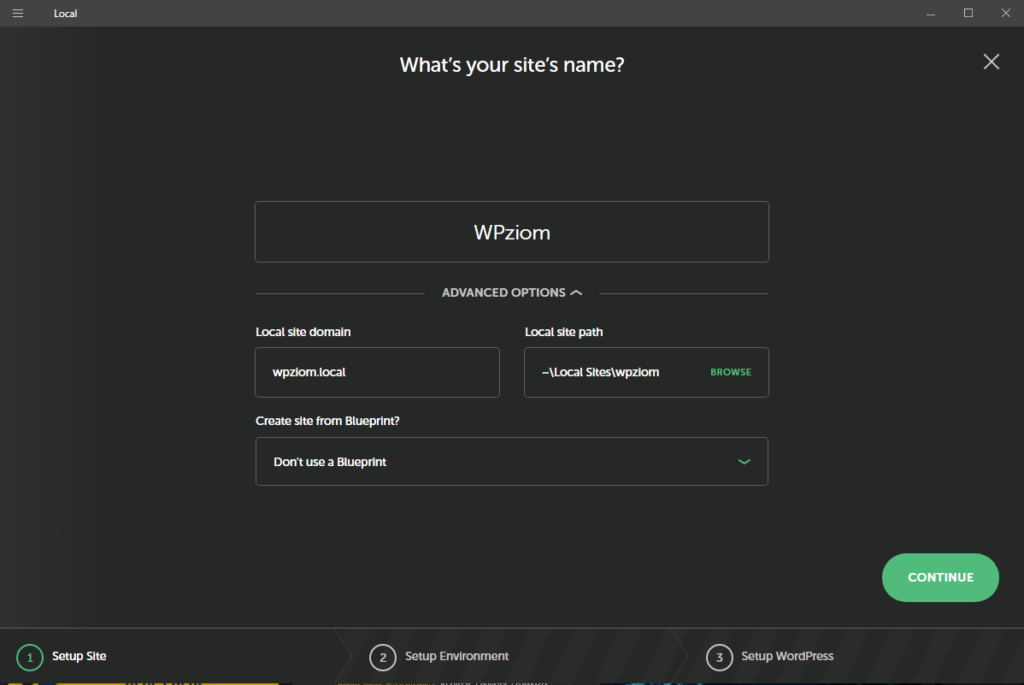Go to the Setup WordPress step
The height and width of the screenshot is (685, 1024).
[x=787, y=657]
